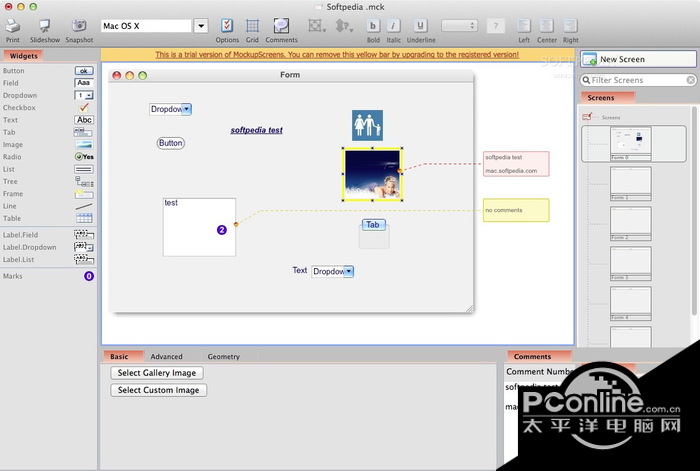Select the Checkbox widget

(x=48, y=108)
